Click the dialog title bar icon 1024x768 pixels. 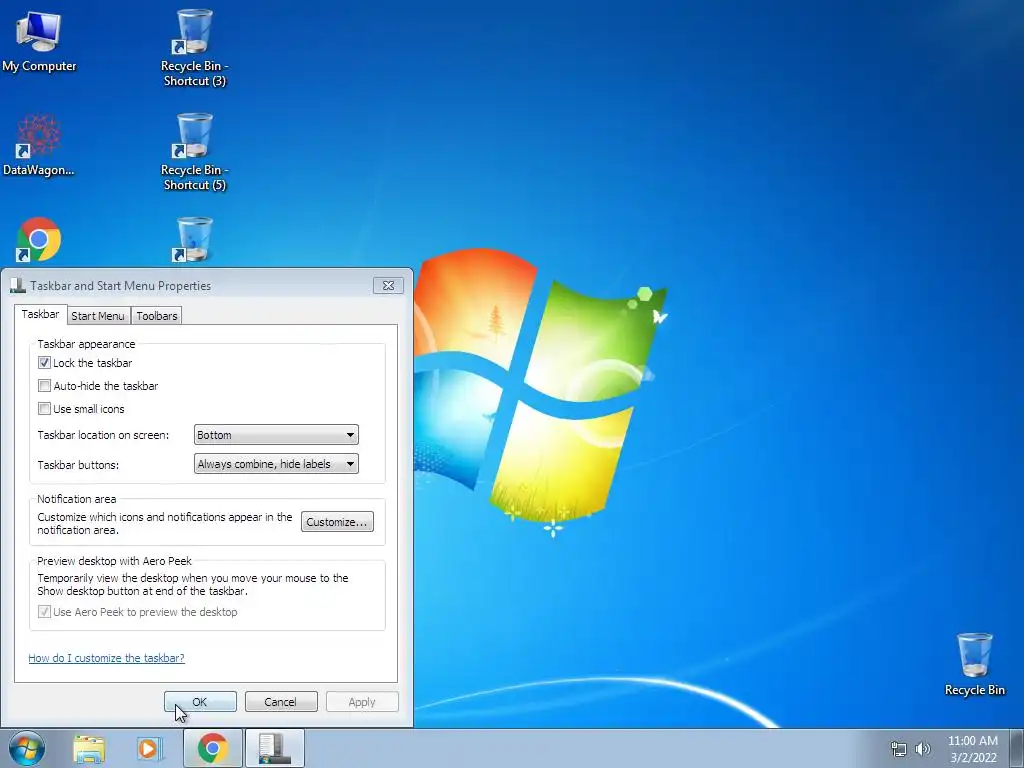click(18, 285)
